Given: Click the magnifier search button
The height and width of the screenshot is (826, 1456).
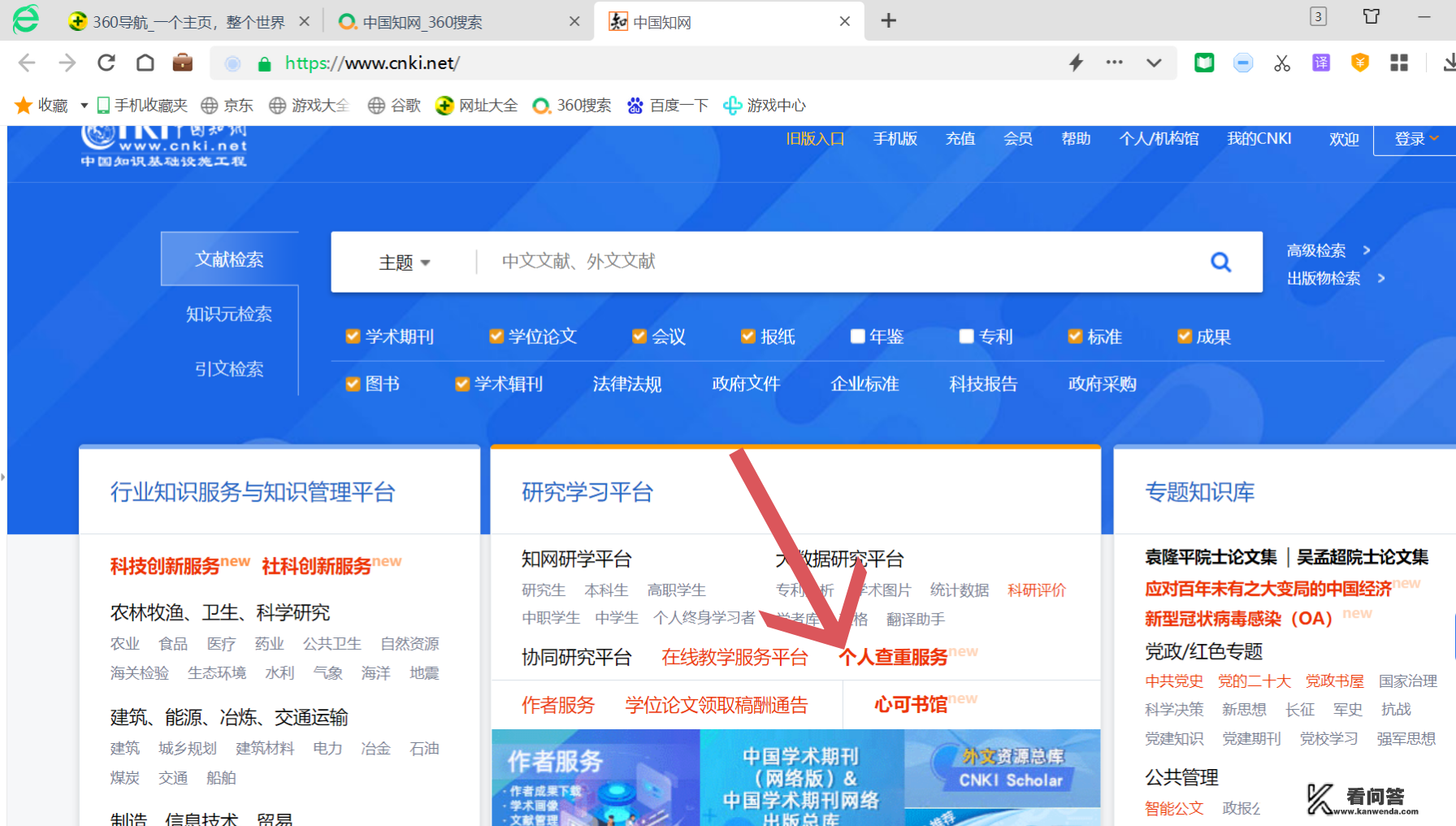Looking at the screenshot, I should coord(1220,262).
